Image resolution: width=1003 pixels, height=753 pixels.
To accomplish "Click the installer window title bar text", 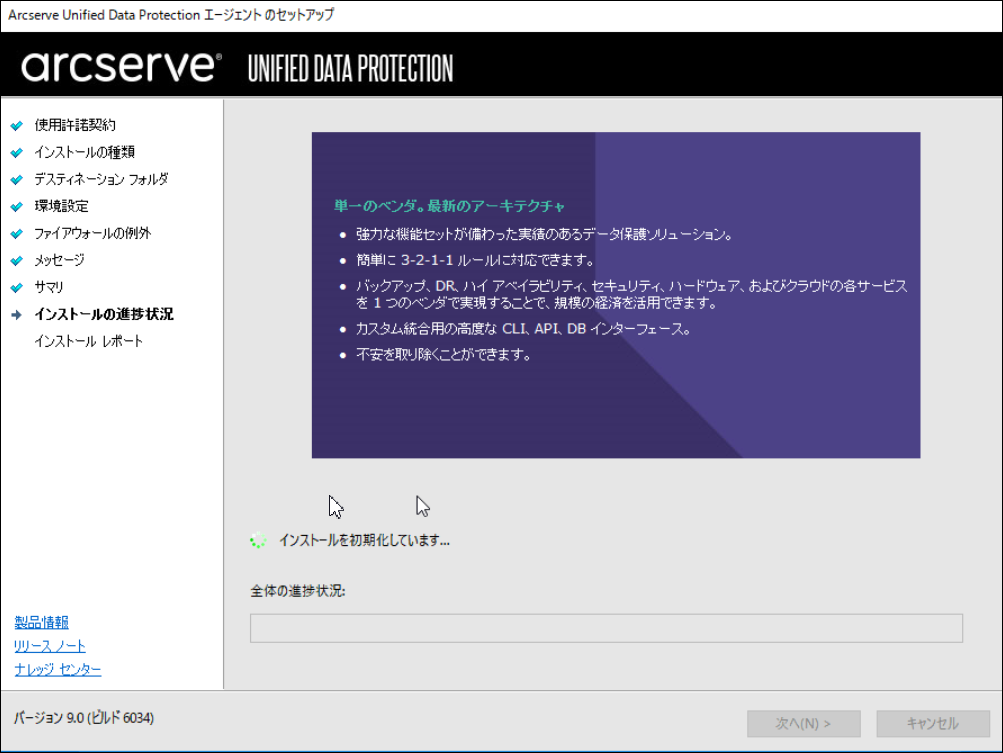I will [x=171, y=15].
